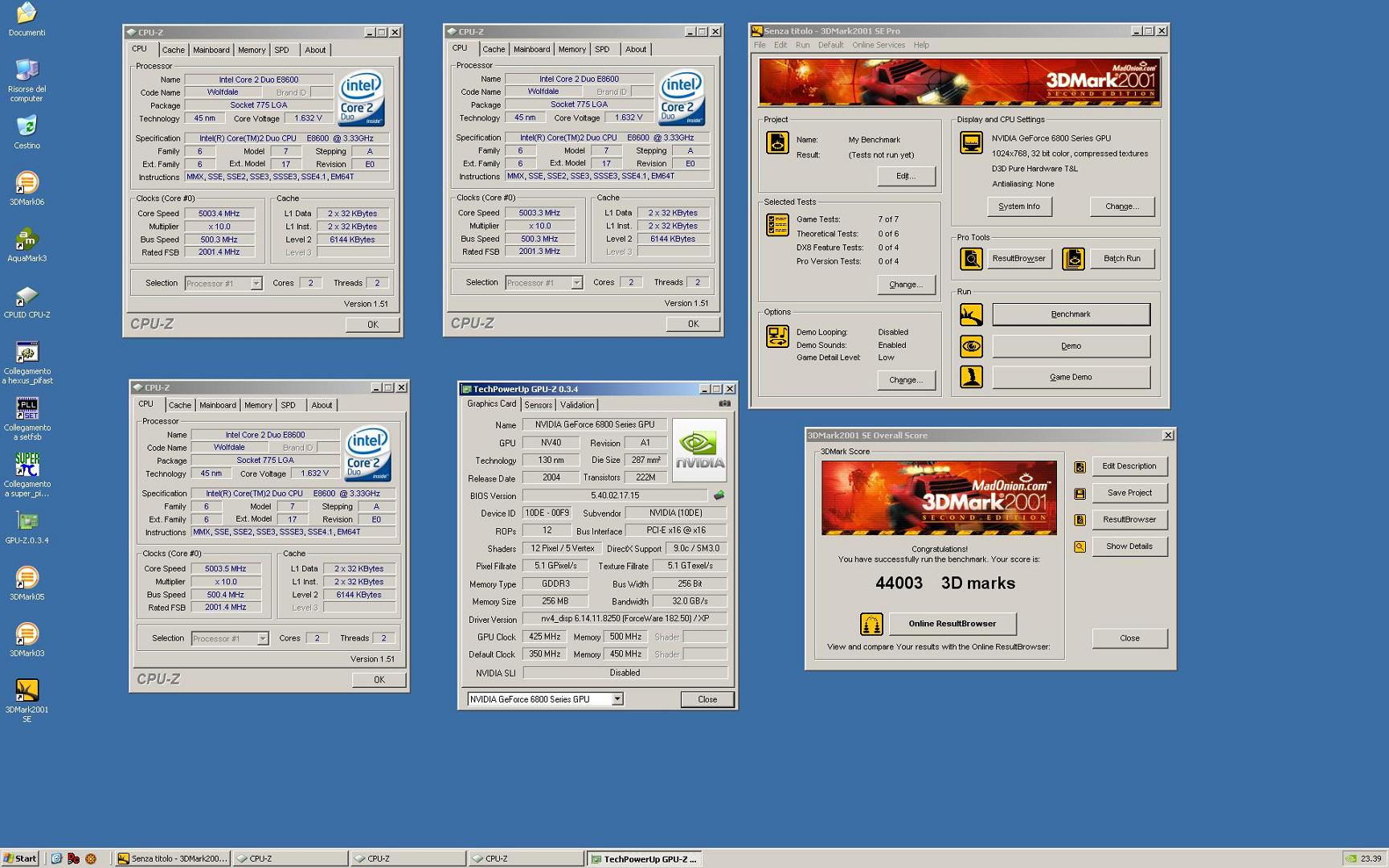Image resolution: width=1389 pixels, height=868 pixels.
Task: Click the Save Project disk icon
Action: click(x=1080, y=493)
